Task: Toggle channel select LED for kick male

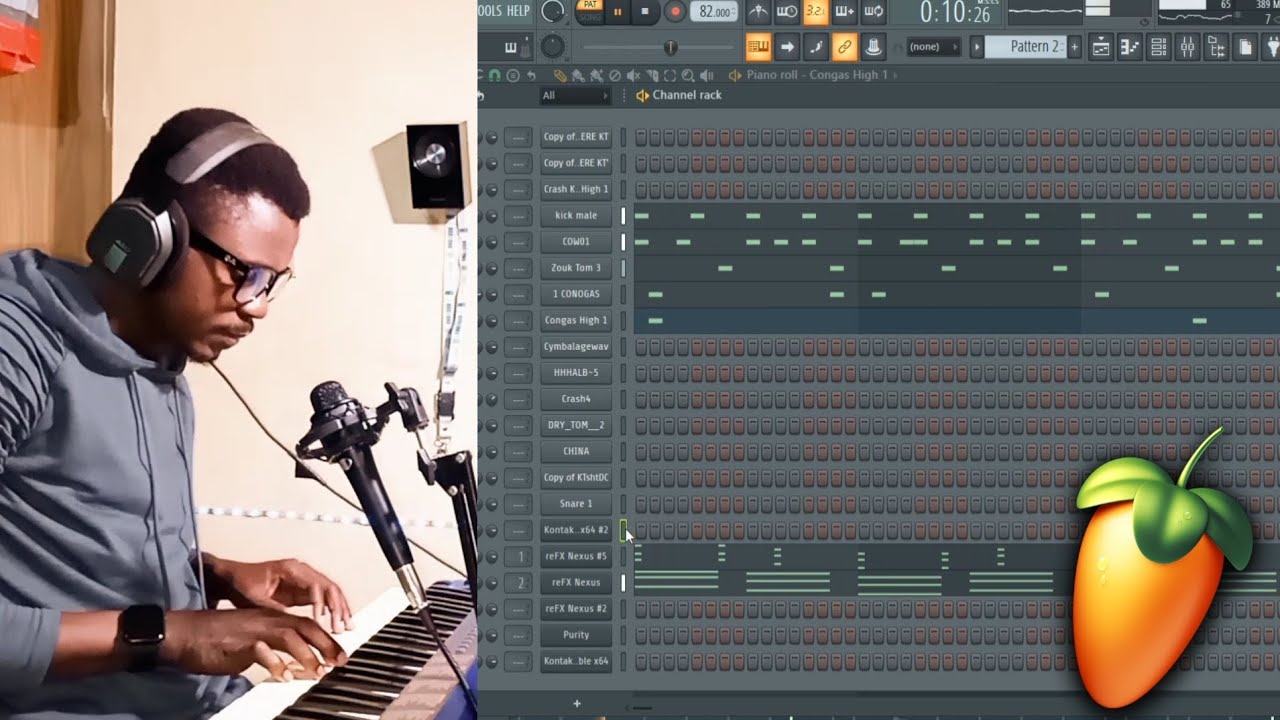Action: click(x=623, y=215)
